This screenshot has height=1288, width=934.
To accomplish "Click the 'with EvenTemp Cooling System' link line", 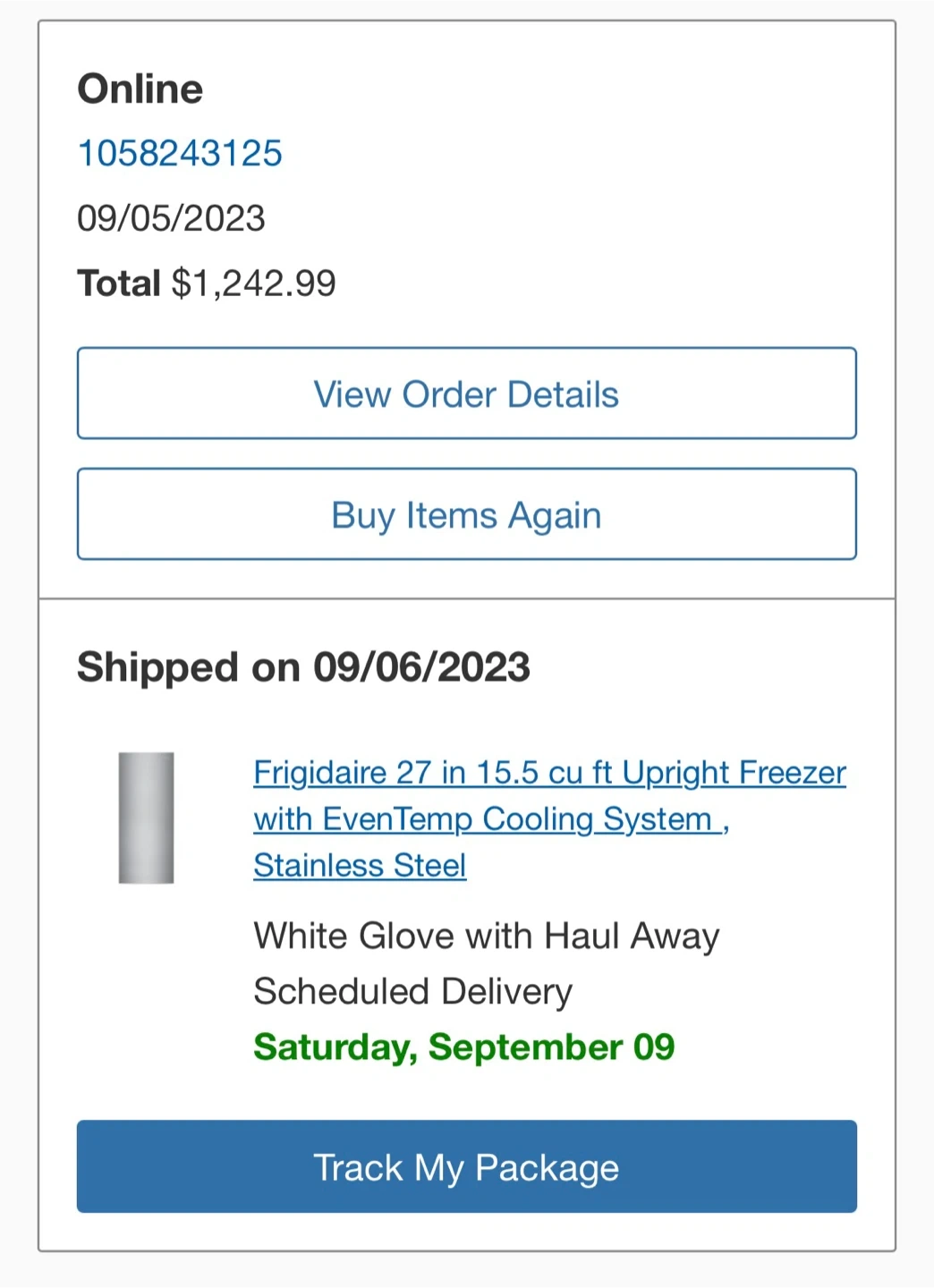I will click(490, 819).
